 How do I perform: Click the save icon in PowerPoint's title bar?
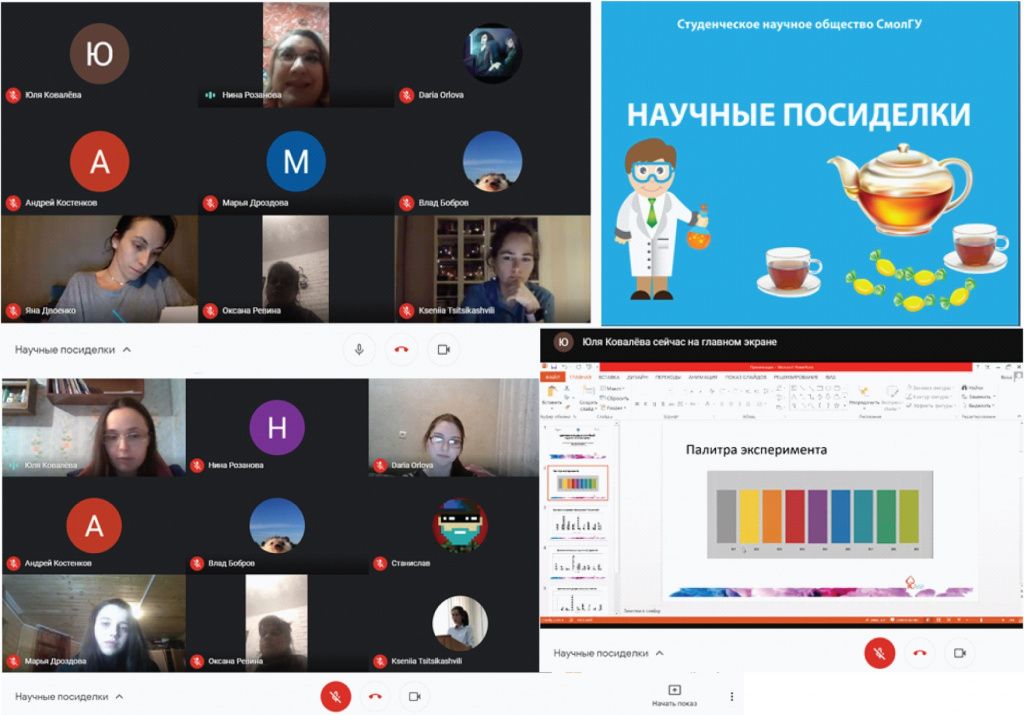(x=554, y=368)
